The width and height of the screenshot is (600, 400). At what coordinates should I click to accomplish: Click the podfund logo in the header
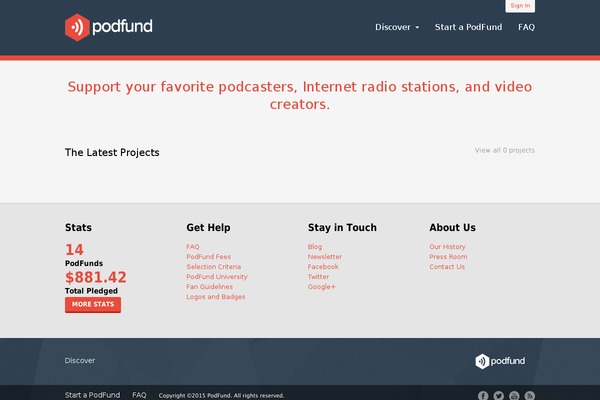pyautogui.click(x=109, y=27)
